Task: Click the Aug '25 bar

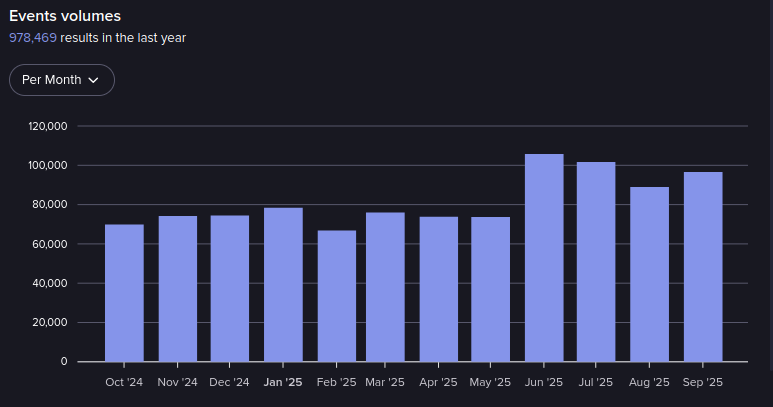Action: (x=649, y=275)
